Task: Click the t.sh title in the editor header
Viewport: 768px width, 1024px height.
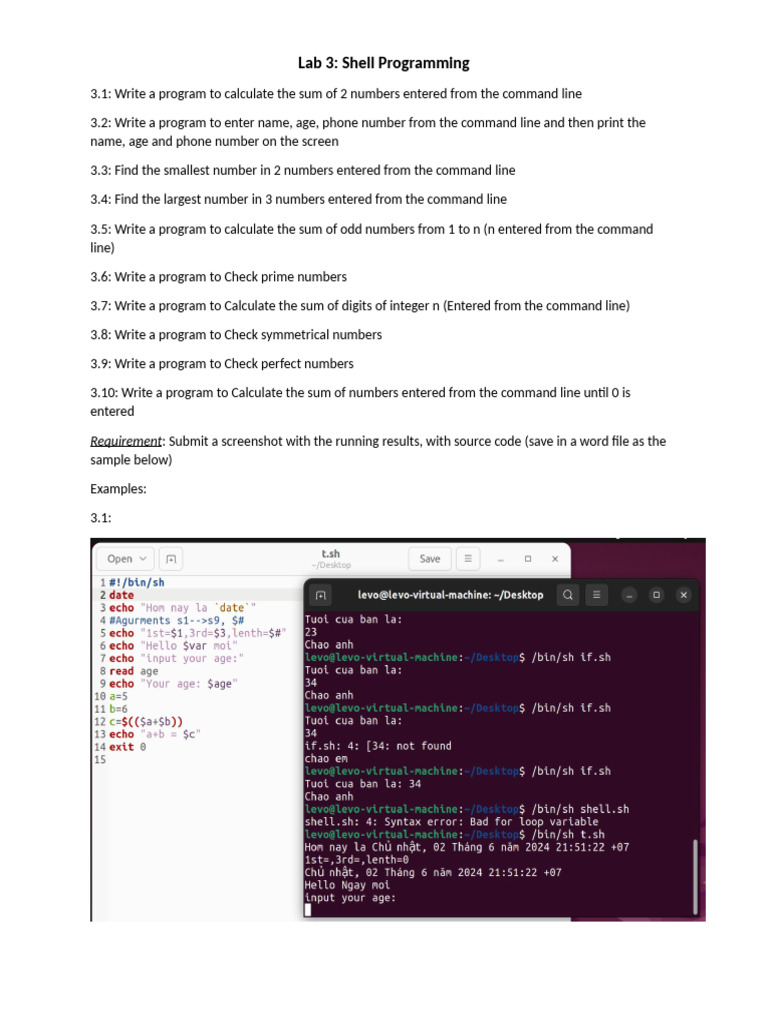Action: [330, 553]
